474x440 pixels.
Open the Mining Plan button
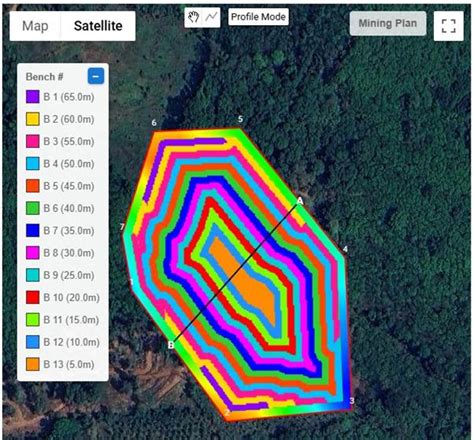[388, 23]
